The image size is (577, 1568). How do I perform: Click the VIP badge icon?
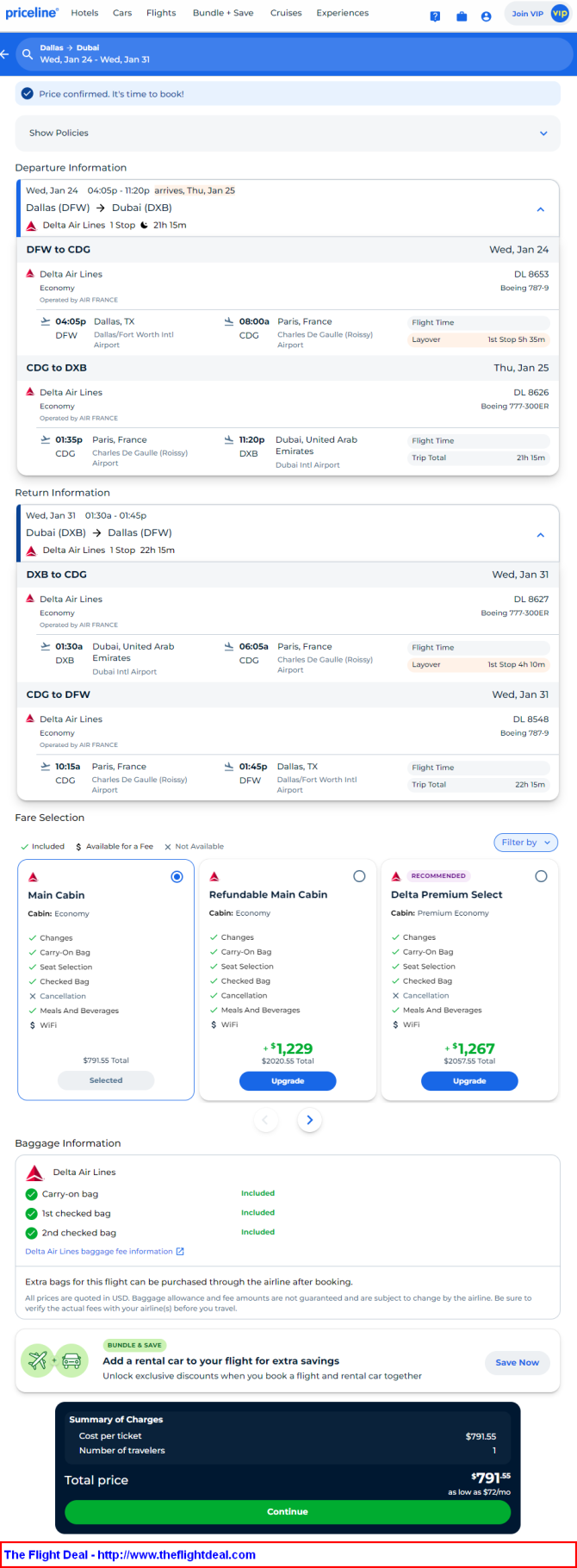pyautogui.click(x=560, y=13)
